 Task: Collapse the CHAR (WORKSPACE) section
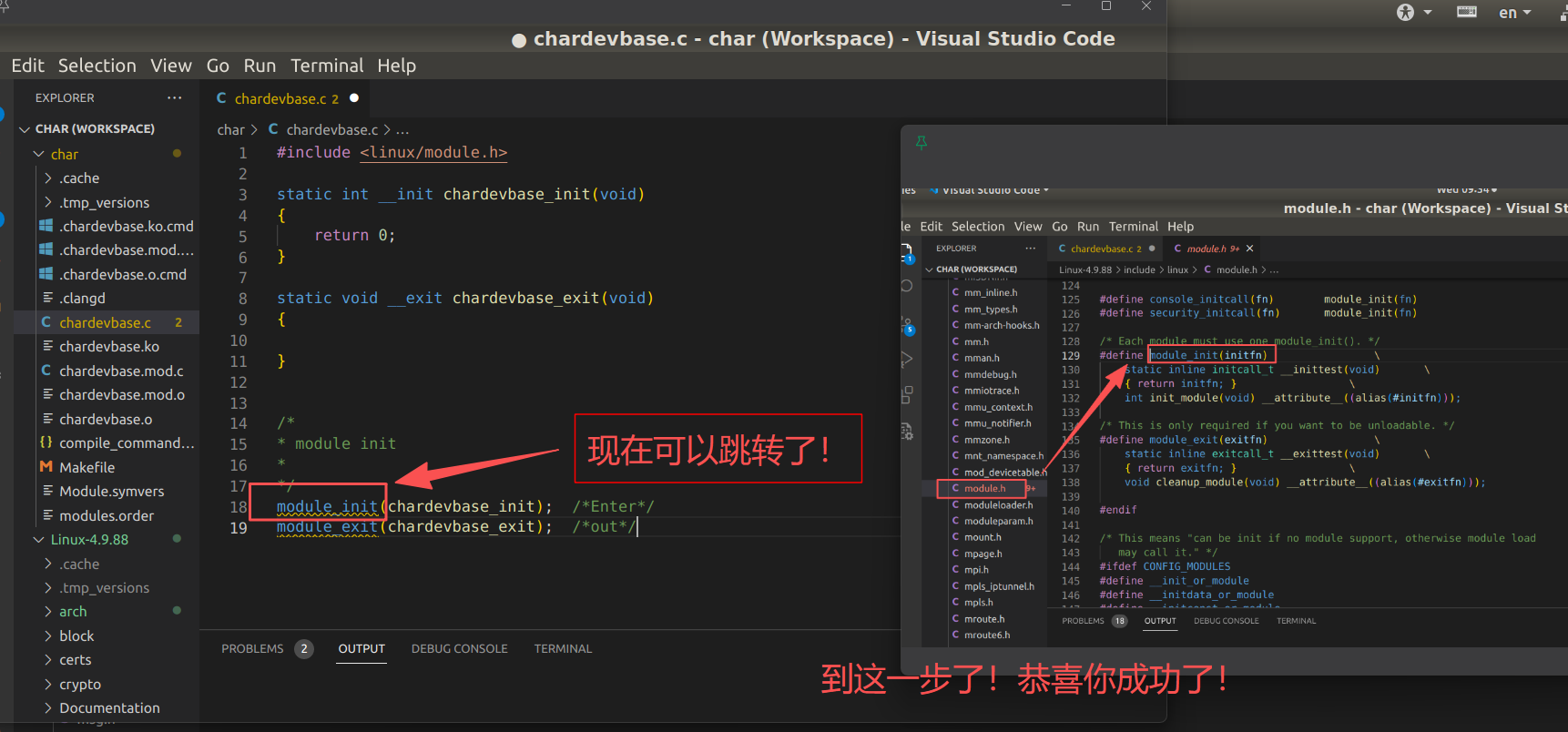point(24,129)
